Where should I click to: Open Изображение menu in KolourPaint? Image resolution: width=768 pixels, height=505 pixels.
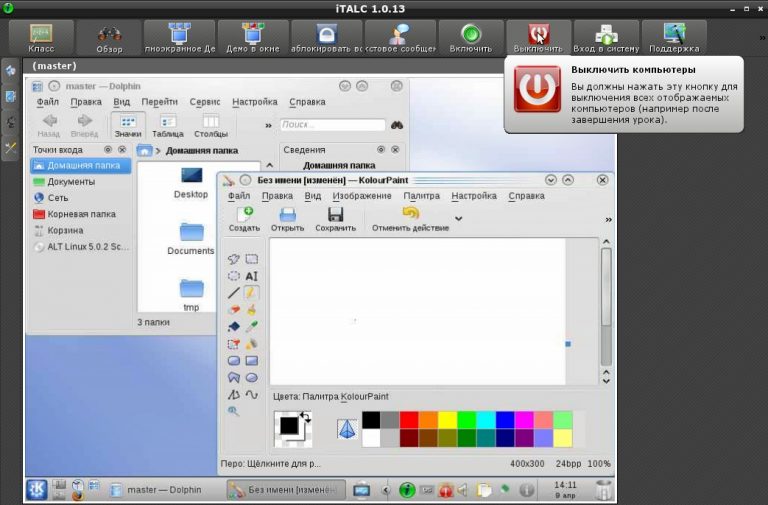pyautogui.click(x=362, y=196)
